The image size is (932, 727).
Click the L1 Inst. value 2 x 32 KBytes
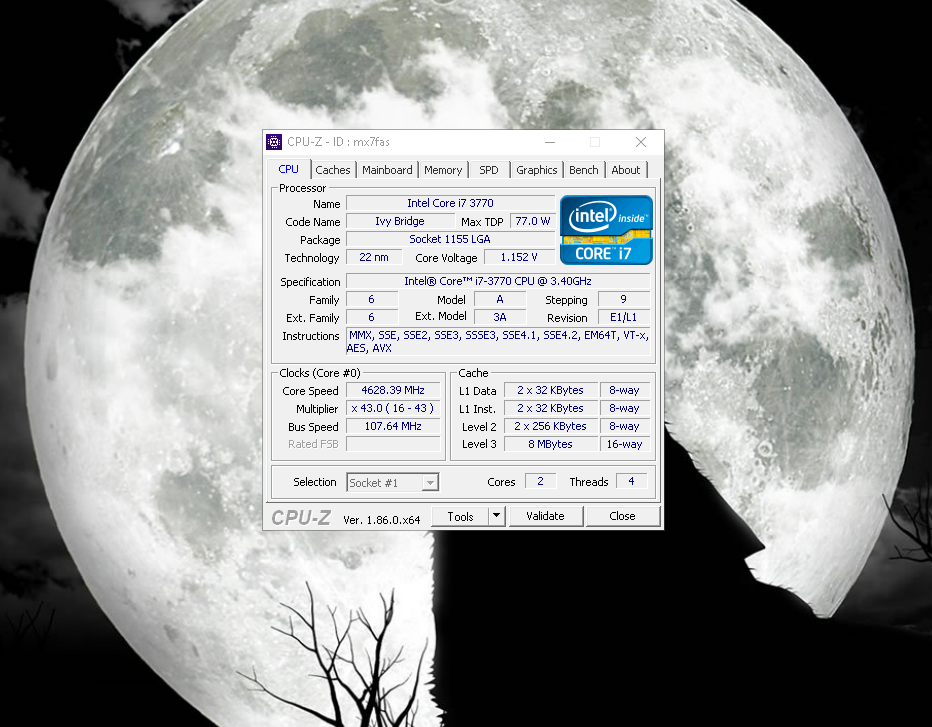coord(550,408)
